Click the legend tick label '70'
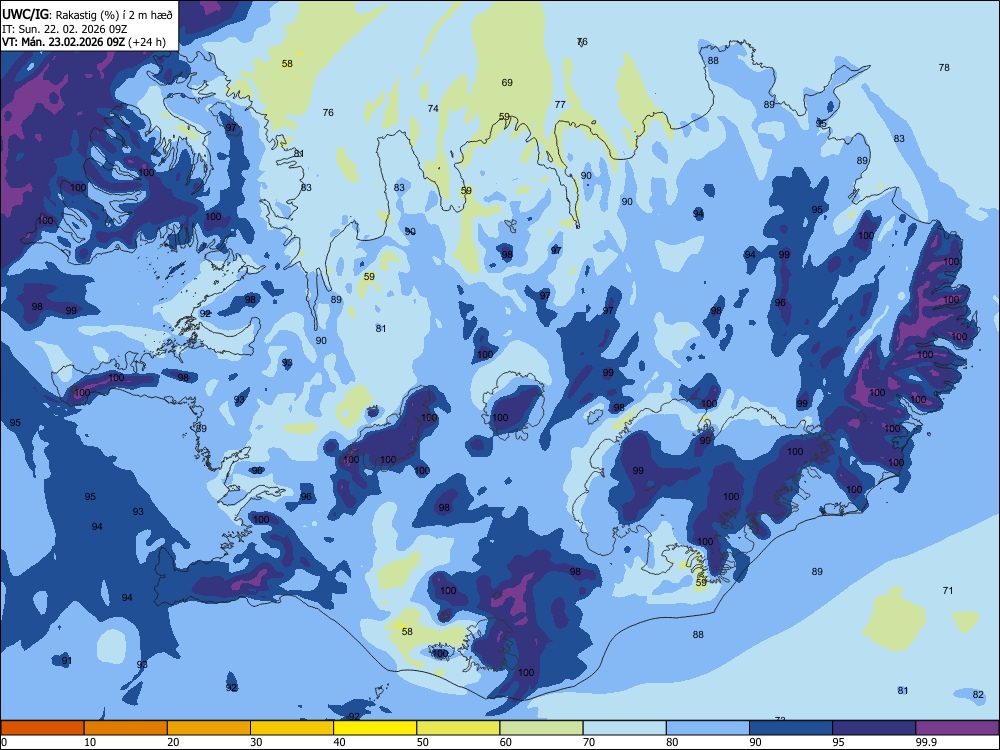 [x=589, y=742]
